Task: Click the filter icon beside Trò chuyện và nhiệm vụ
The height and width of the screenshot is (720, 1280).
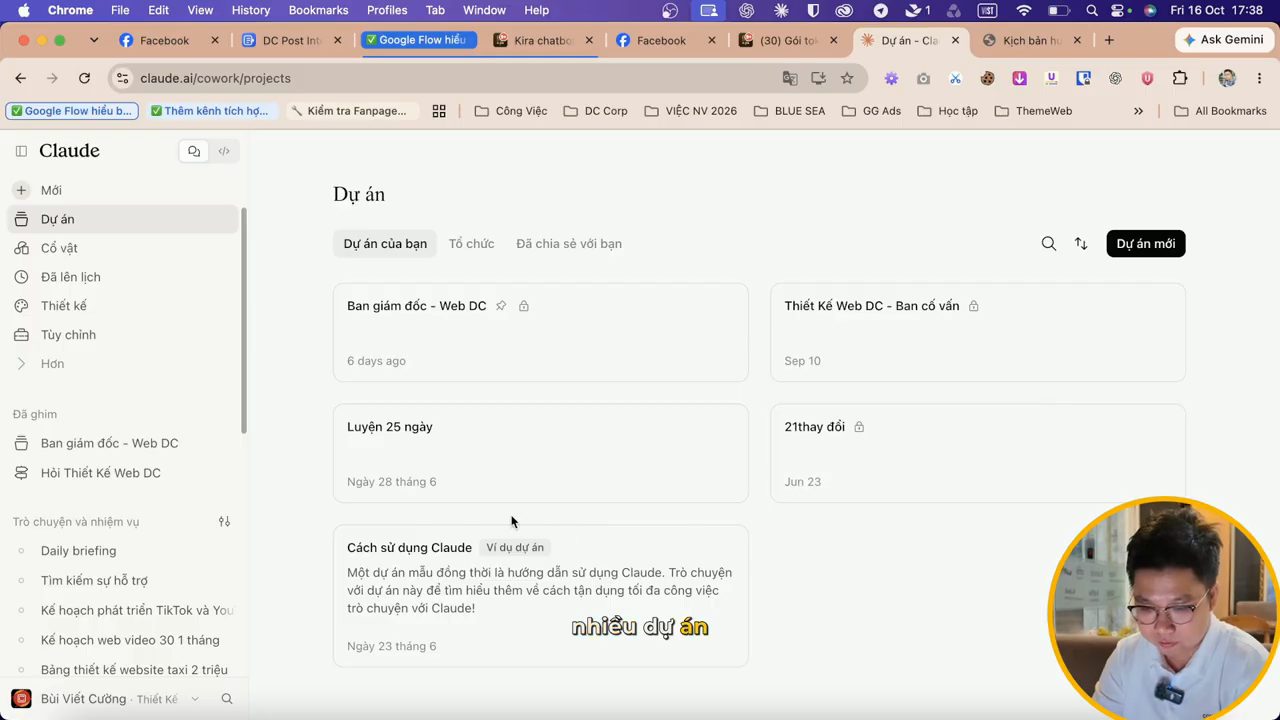Action: (225, 522)
